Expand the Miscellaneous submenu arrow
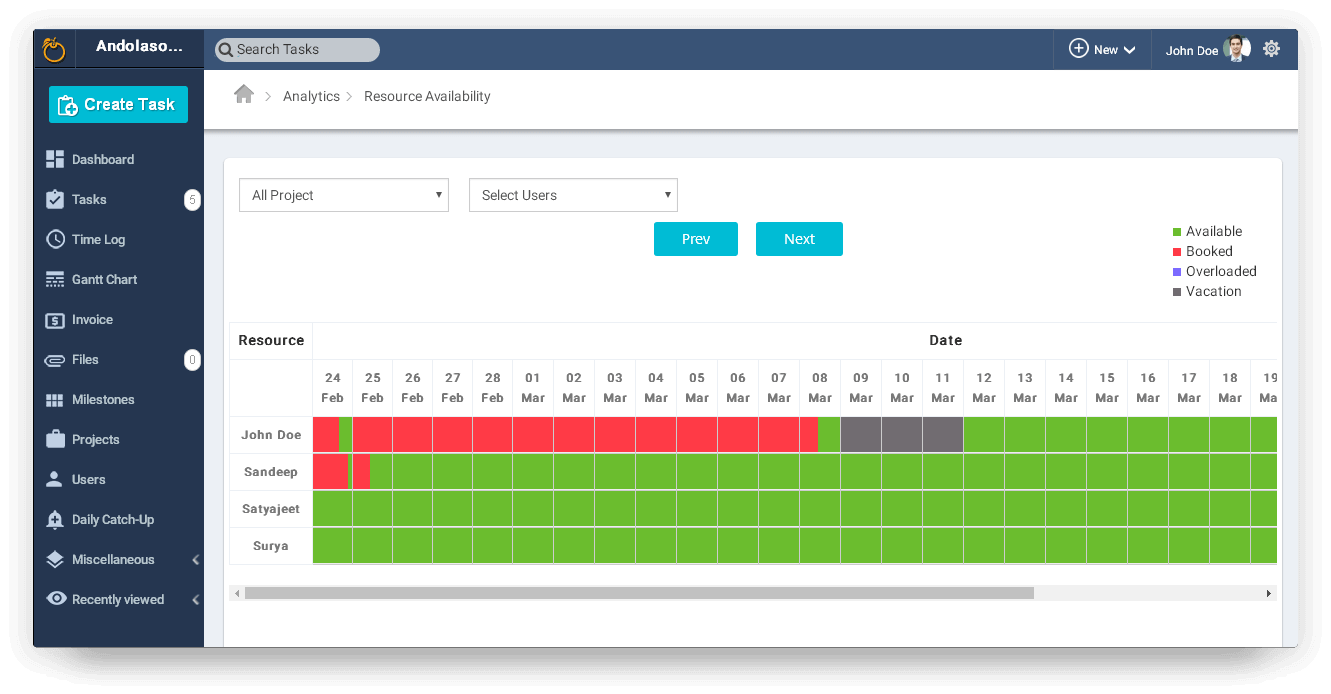 coord(195,560)
